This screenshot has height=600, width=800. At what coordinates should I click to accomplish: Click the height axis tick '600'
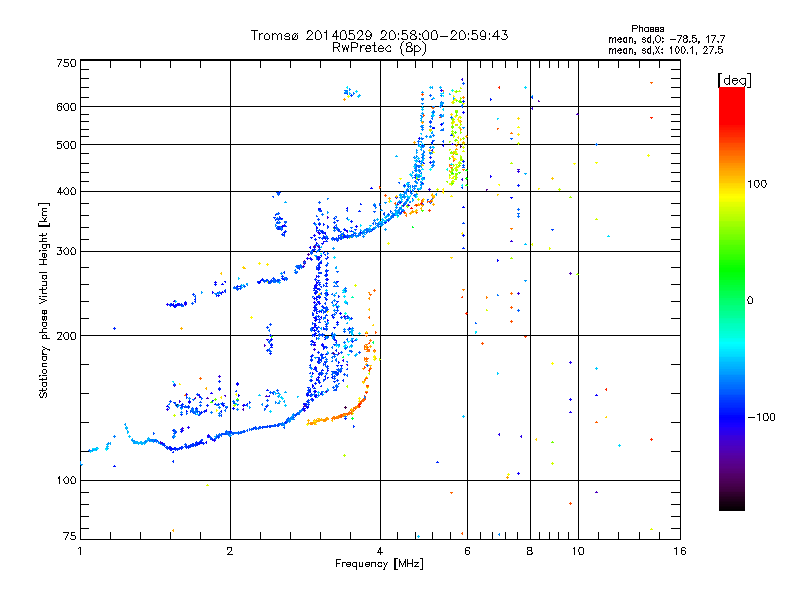[x=66, y=107]
